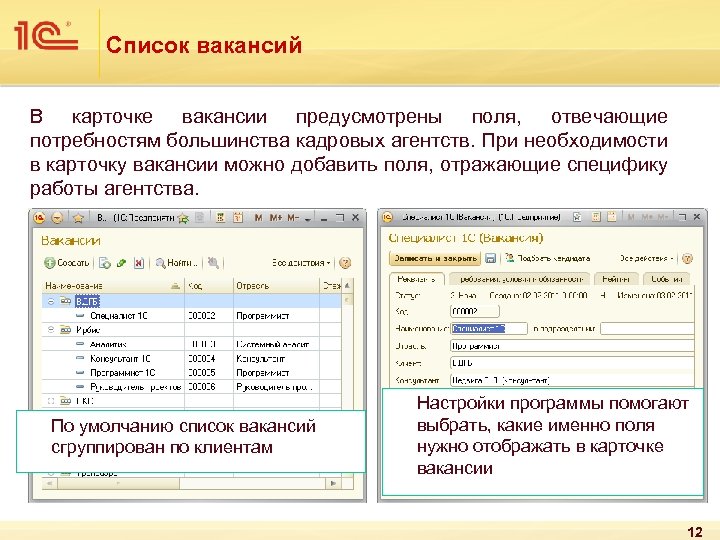
Task: Switch to the Требования, условия и обязанности tab
Action: pos(521,279)
